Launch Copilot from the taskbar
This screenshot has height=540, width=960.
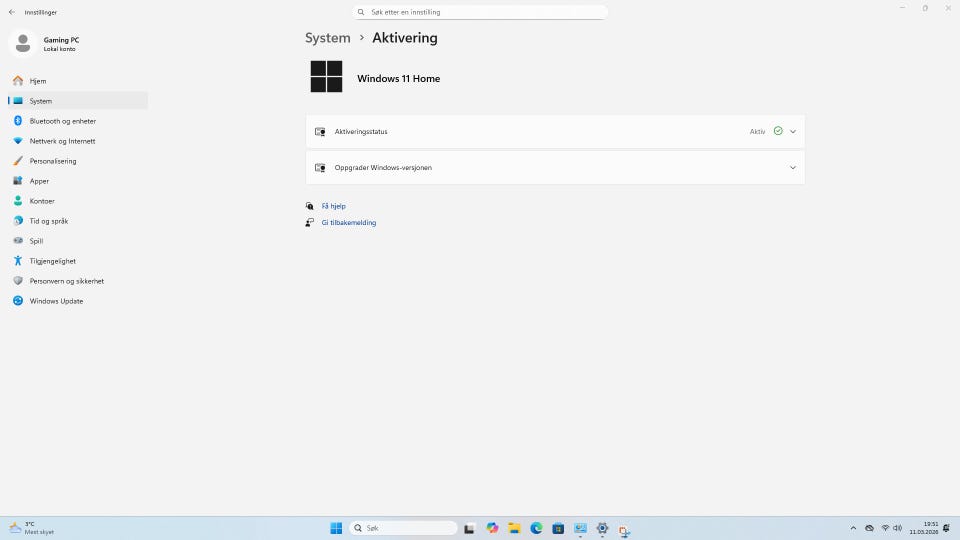(x=492, y=528)
